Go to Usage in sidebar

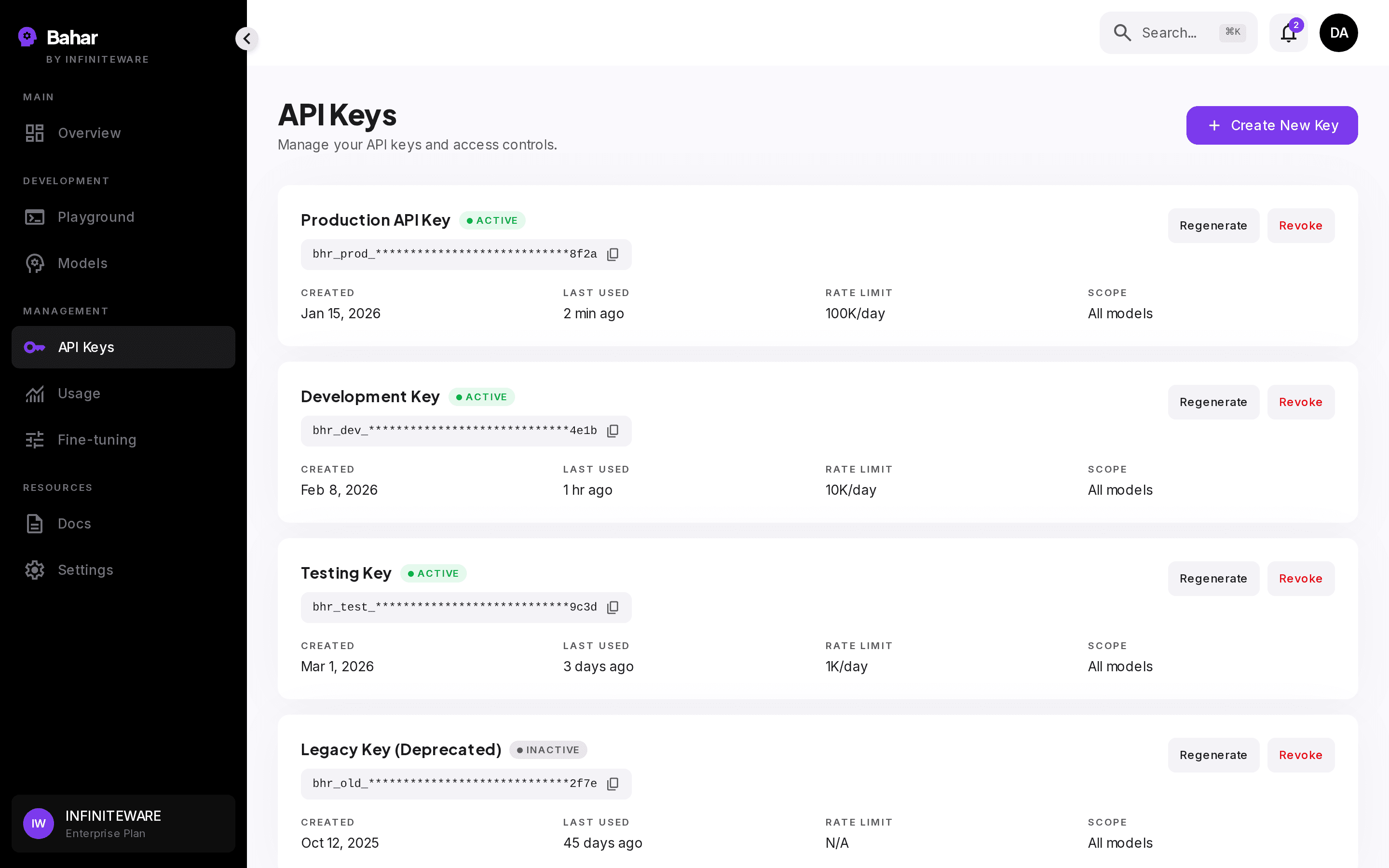point(123,394)
